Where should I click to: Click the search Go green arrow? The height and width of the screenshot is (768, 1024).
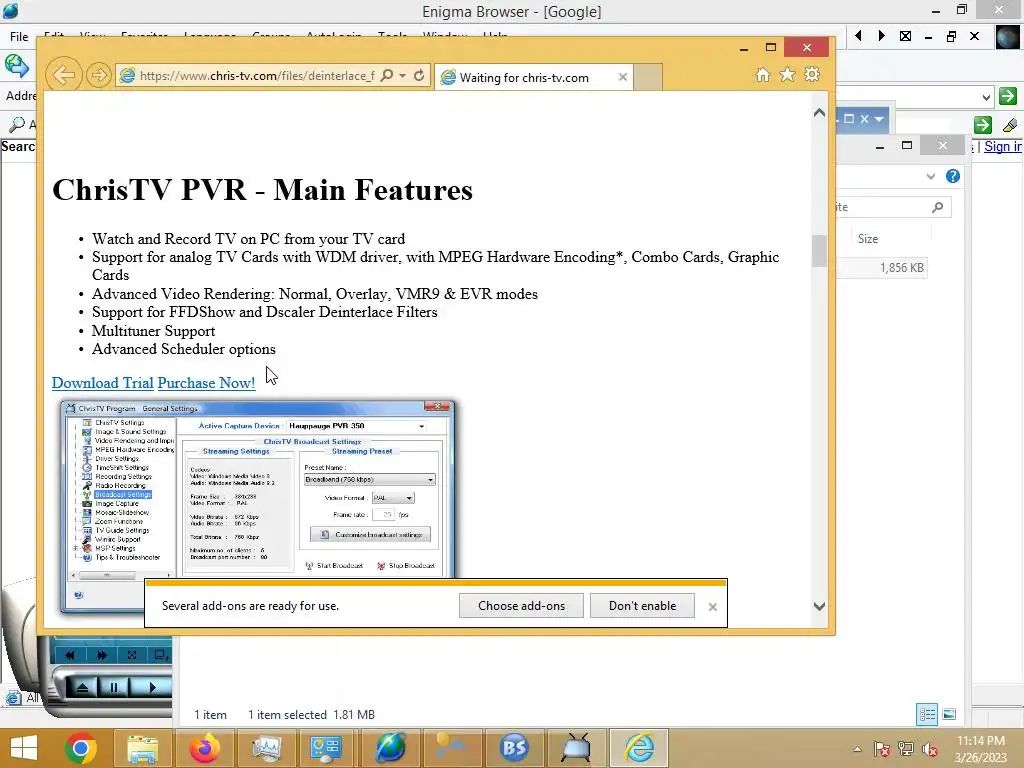pos(983,125)
